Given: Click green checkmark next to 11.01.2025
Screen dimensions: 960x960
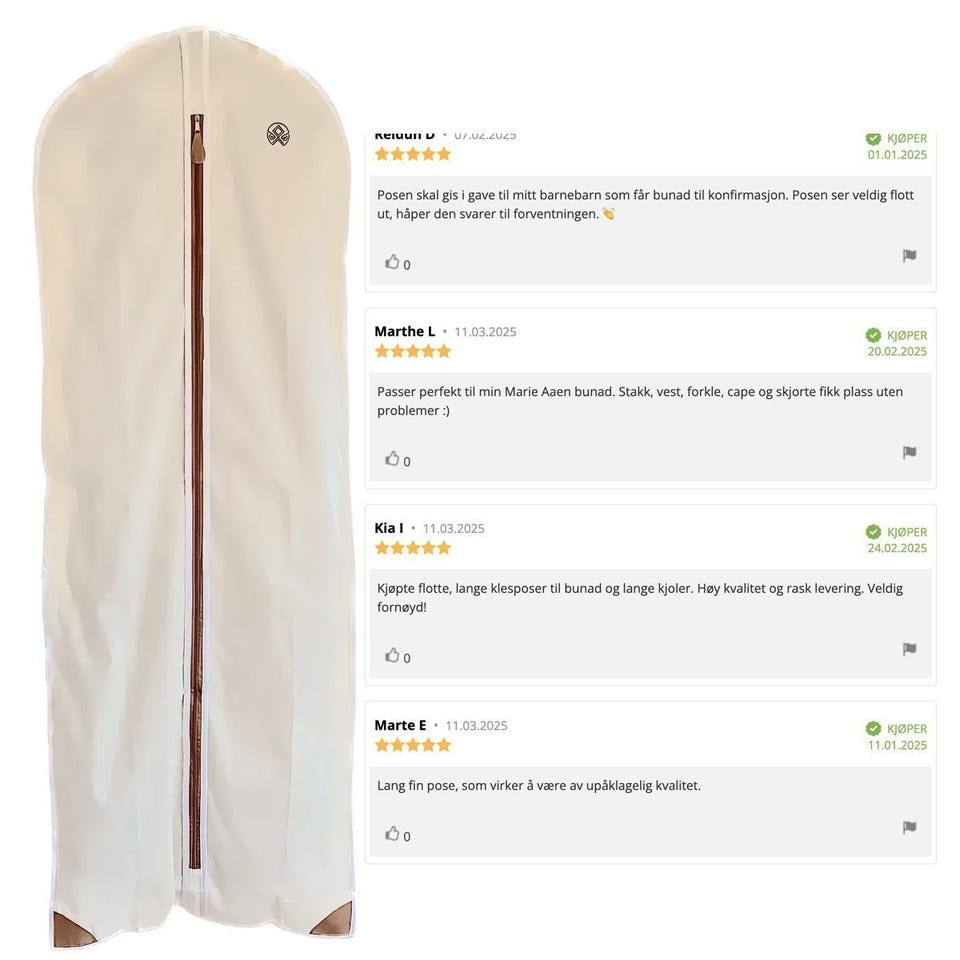Looking at the screenshot, I should [x=873, y=729].
